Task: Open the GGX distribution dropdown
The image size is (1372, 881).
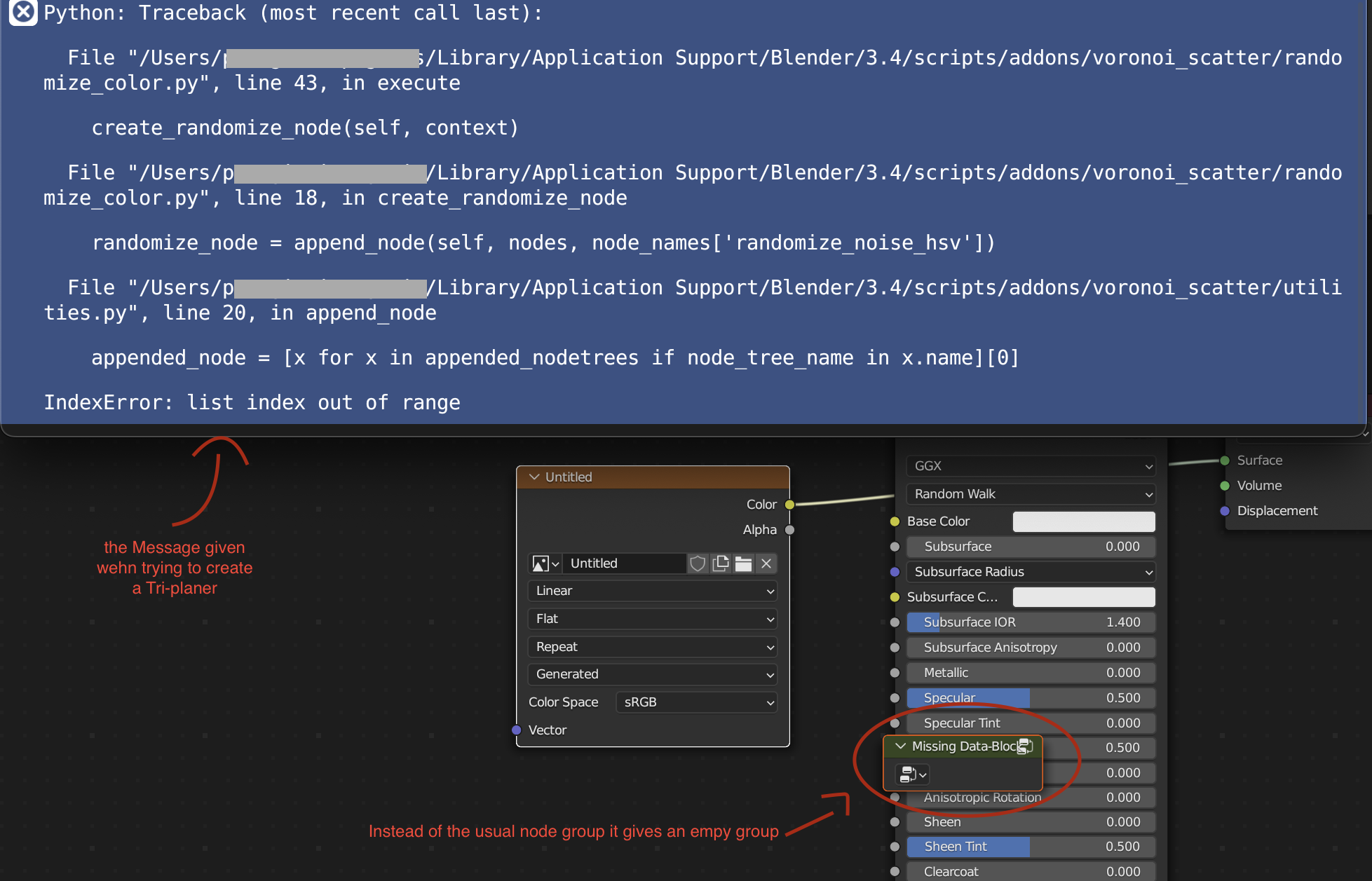Action: click(1030, 465)
